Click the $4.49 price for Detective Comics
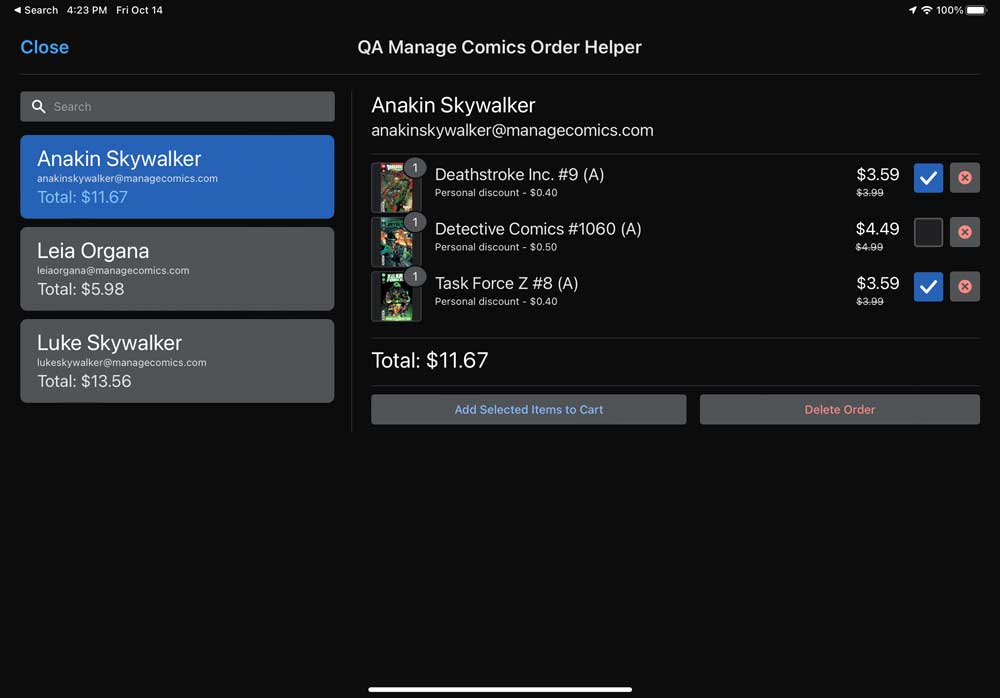1000x698 pixels. 877,228
